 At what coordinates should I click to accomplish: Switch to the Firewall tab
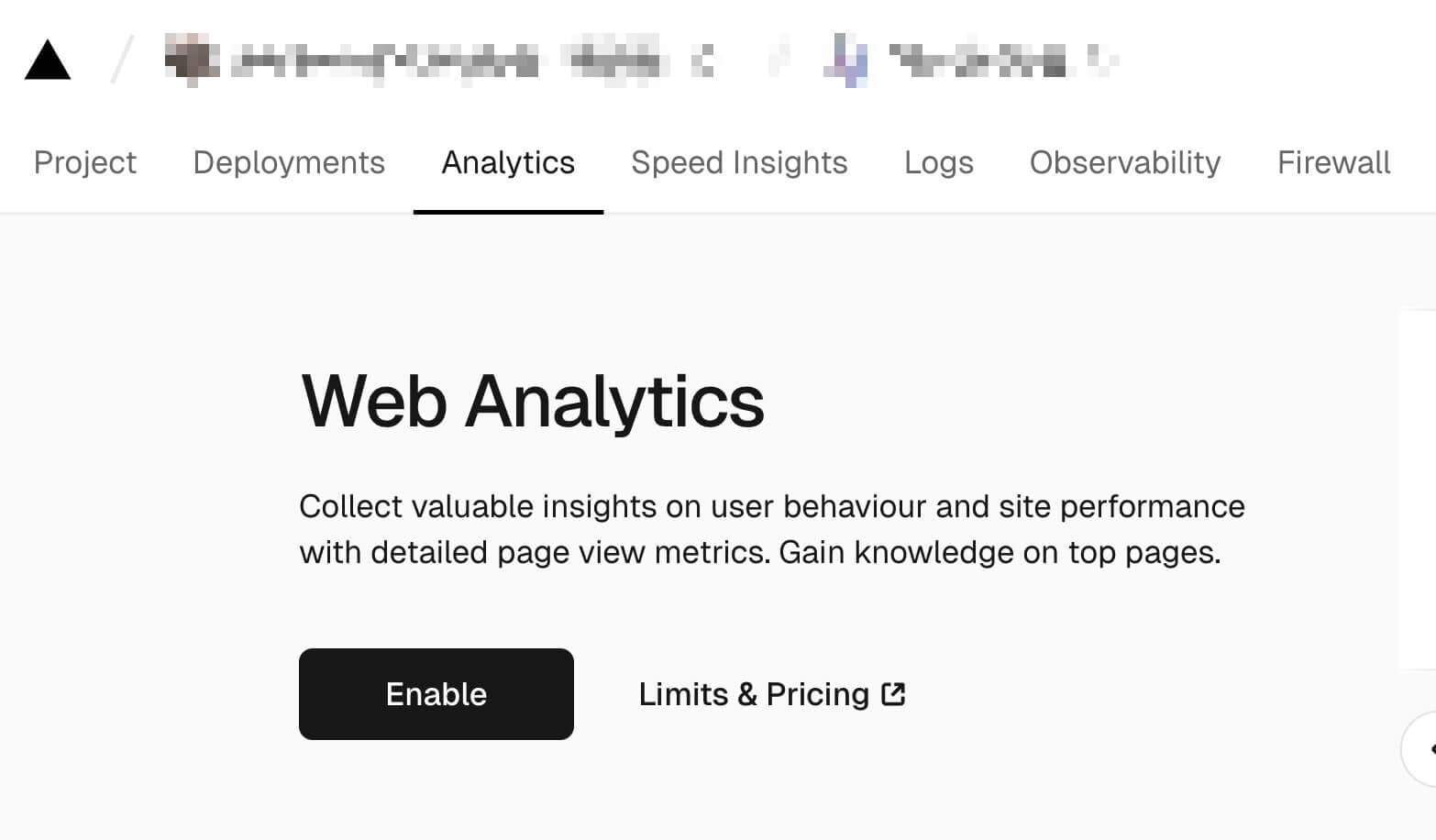click(1333, 162)
